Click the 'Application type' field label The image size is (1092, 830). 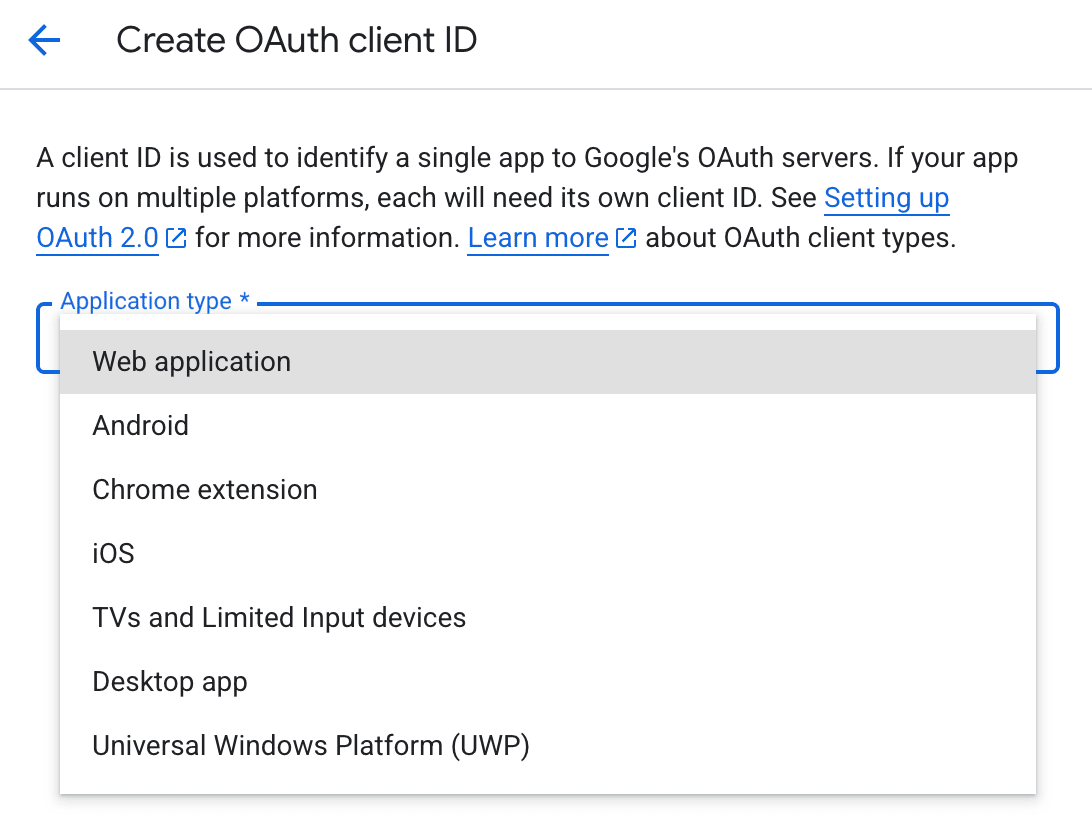(x=146, y=301)
